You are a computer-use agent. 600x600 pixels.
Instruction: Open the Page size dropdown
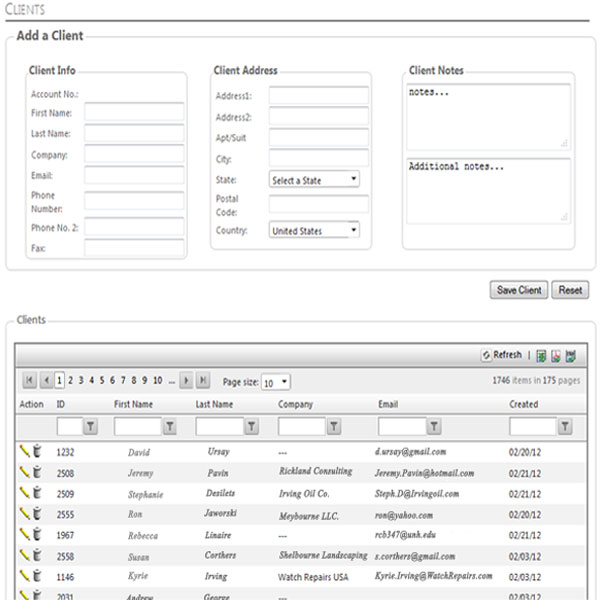click(x=276, y=382)
